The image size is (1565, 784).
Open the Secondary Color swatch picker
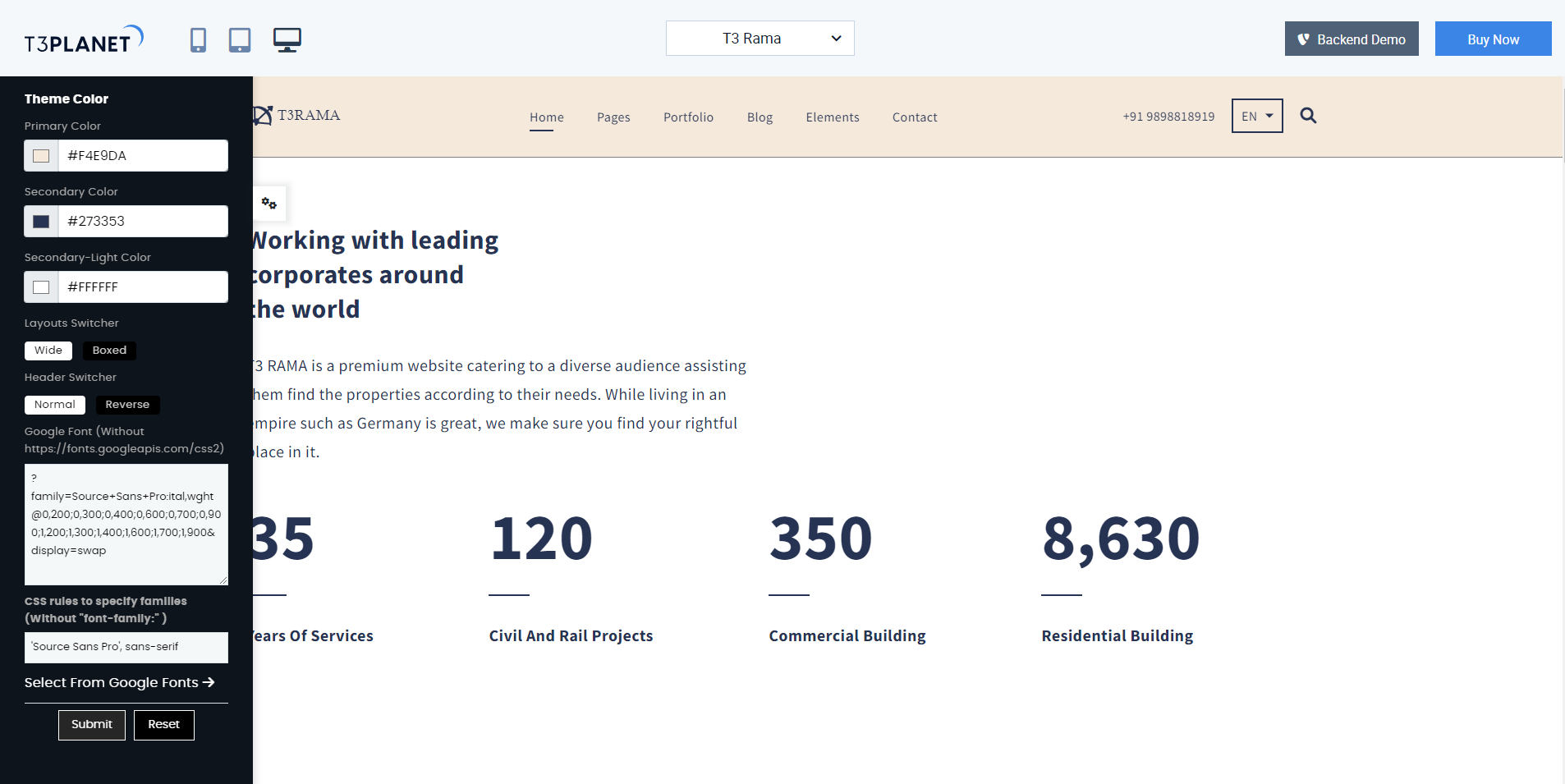click(x=41, y=222)
